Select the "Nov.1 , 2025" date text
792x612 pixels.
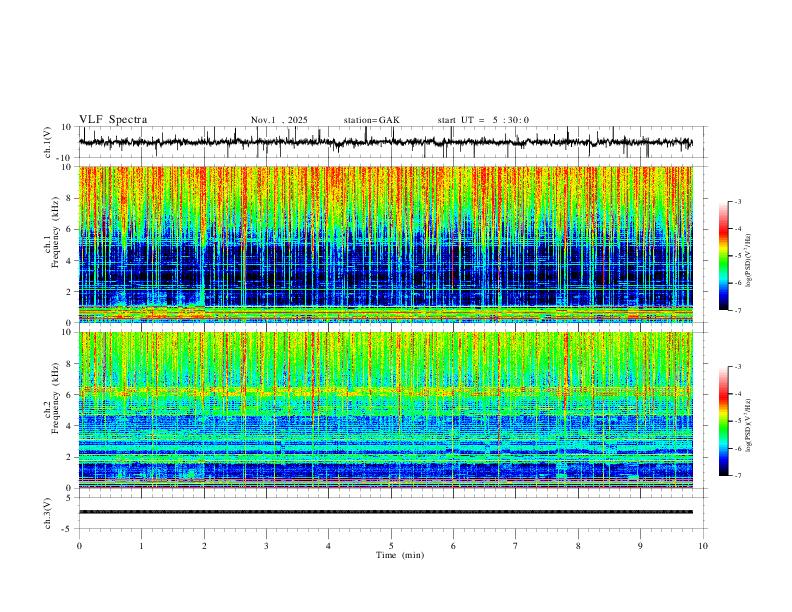tap(279, 120)
